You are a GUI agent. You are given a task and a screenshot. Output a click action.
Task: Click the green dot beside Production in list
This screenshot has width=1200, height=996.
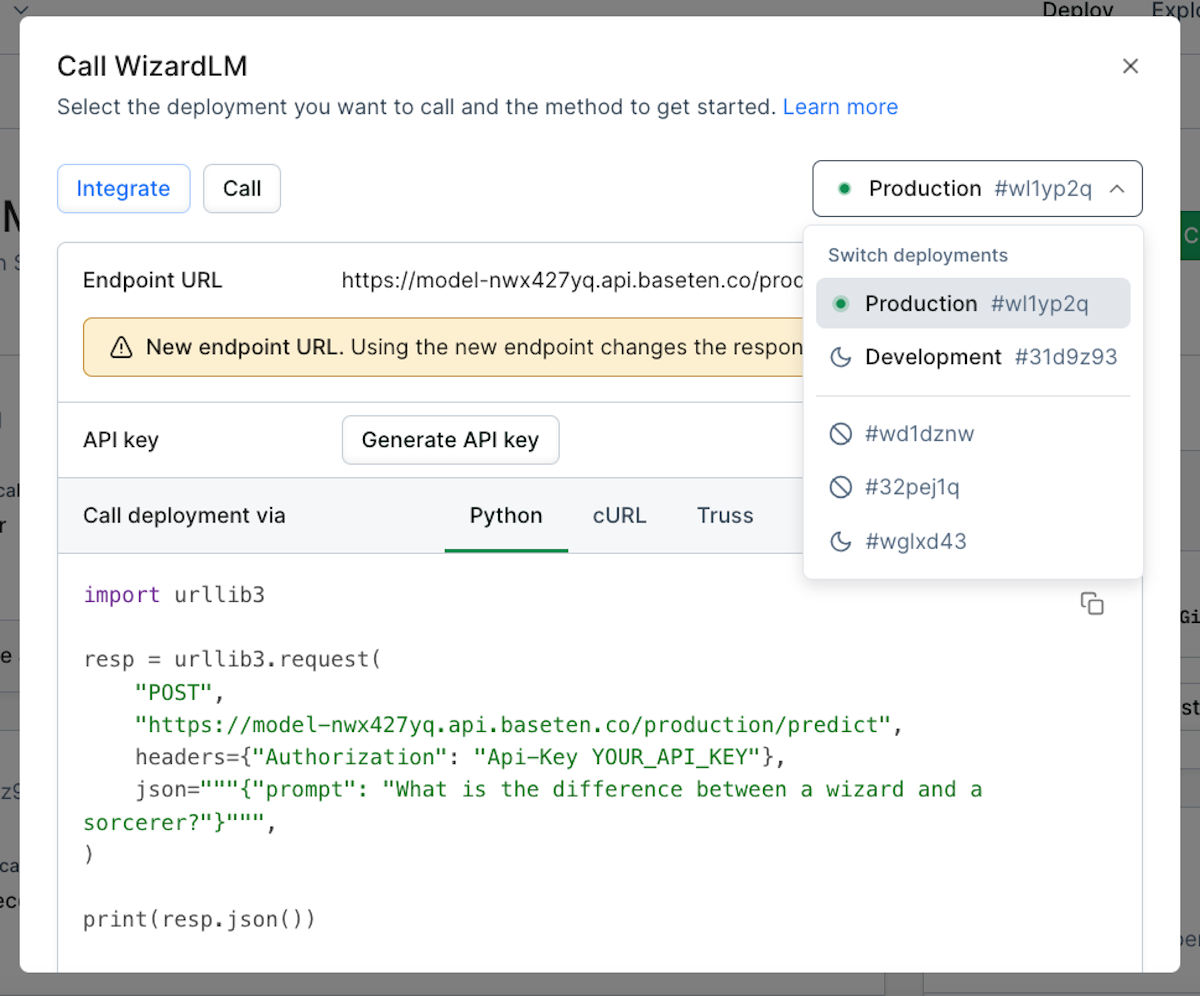[841, 304]
